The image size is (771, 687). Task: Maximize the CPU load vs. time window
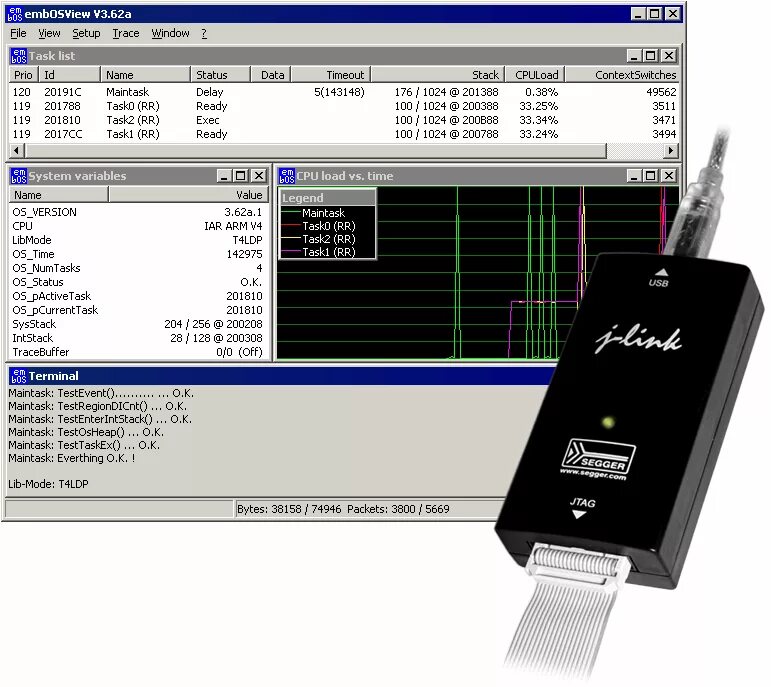click(x=651, y=176)
